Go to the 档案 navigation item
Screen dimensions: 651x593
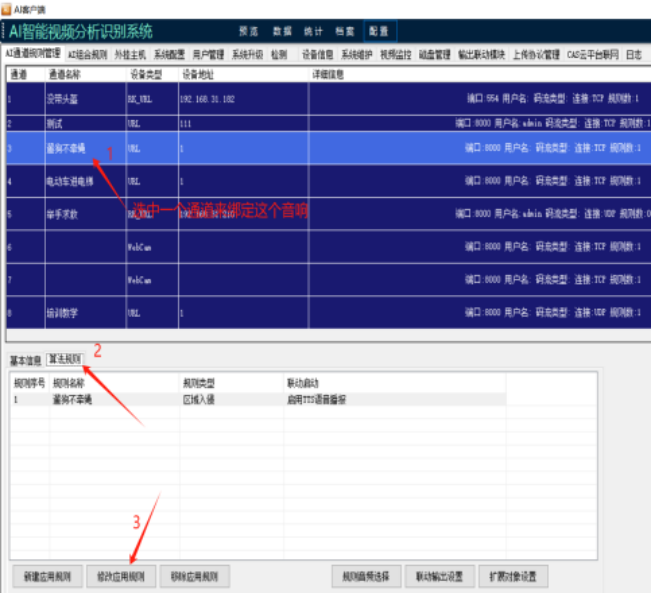[345, 31]
